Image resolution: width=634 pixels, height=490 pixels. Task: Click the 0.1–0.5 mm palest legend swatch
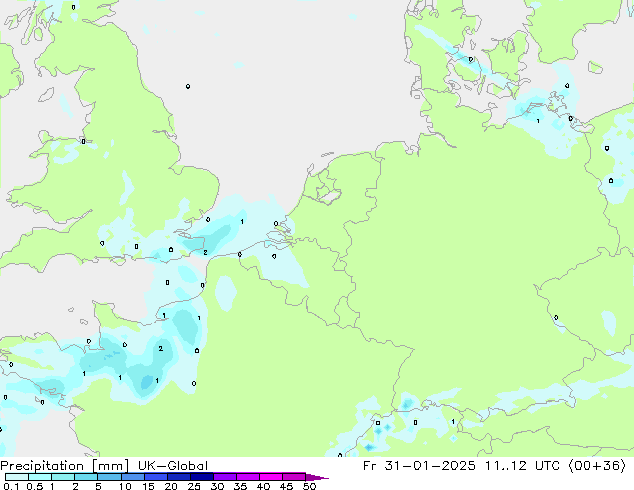[x=17, y=477]
